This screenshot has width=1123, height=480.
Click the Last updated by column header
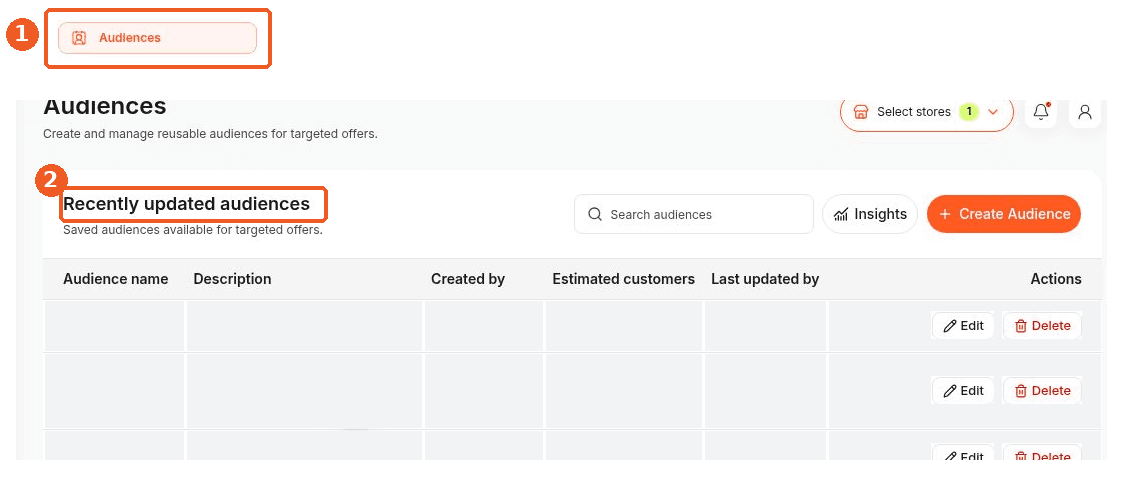click(765, 279)
